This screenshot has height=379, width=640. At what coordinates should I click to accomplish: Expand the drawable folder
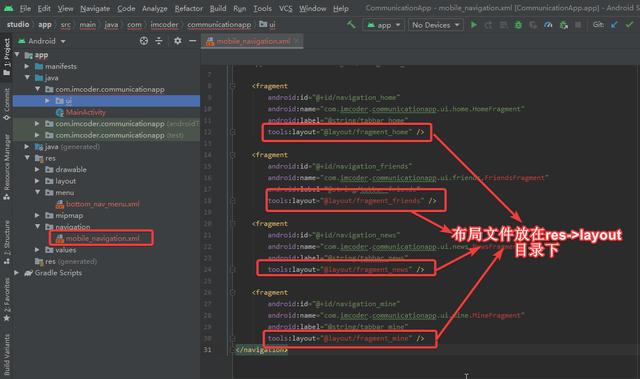pyautogui.click(x=37, y=169)
